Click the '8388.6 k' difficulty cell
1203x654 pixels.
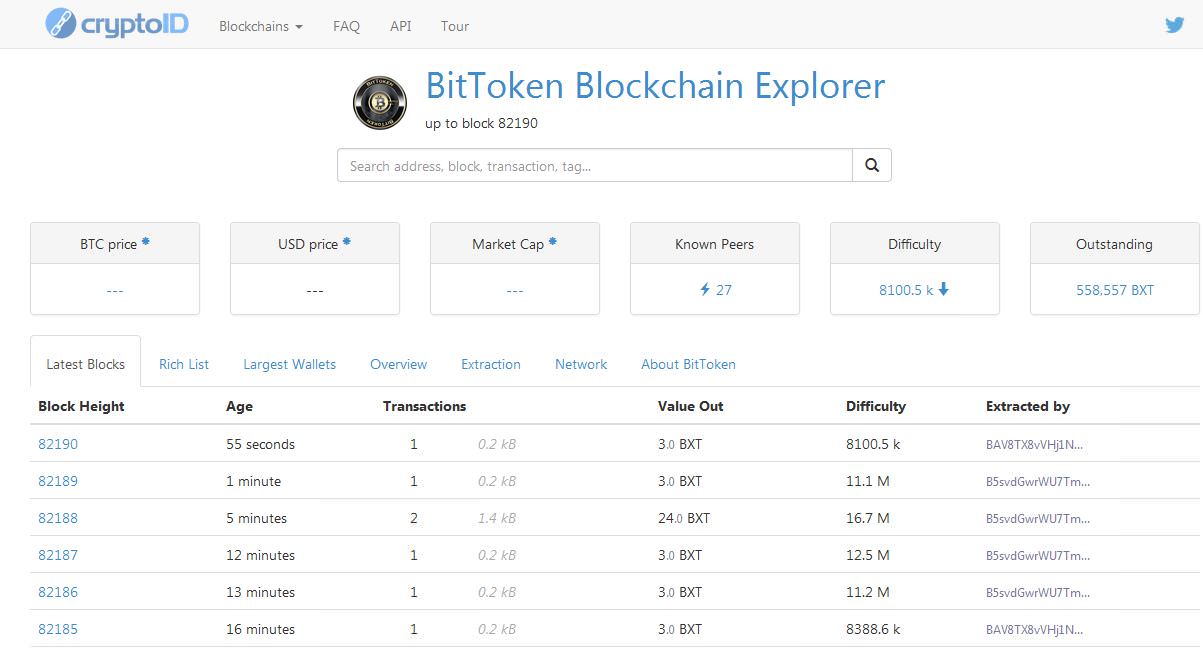coord(873,629)
